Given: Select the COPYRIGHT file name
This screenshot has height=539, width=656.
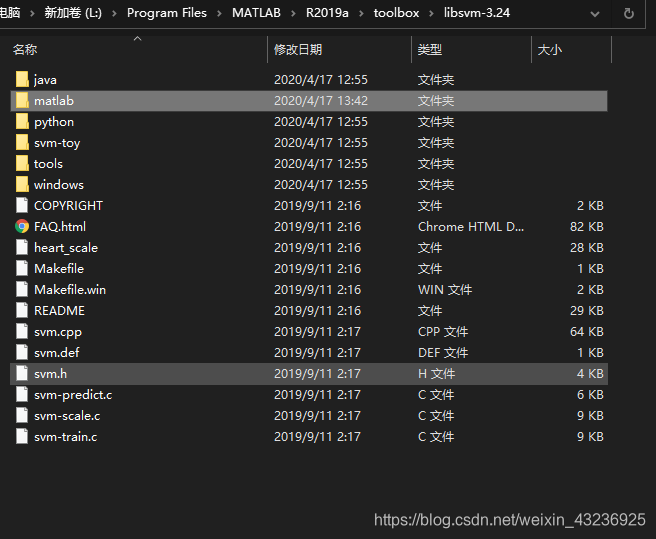Looking at the screenshot, I should pos(69,205).
